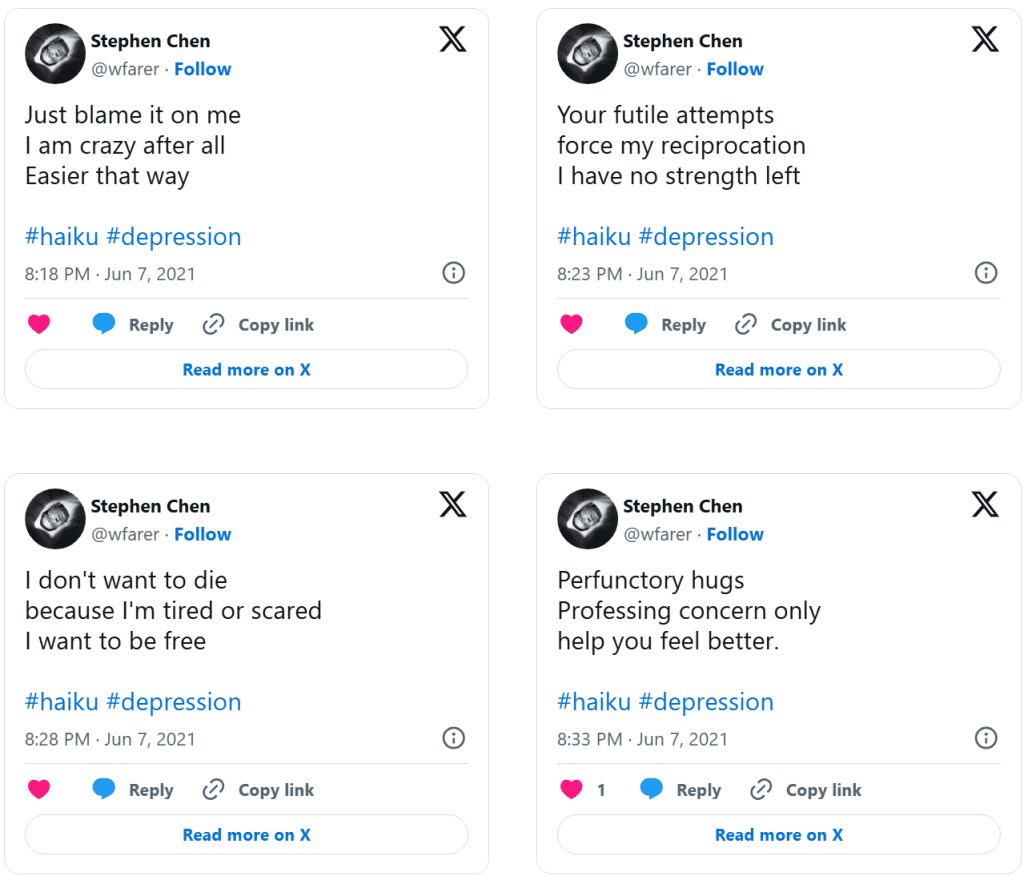Open the 8:23 PM · Jun 7, 2021 timestamp
Image resolution: width=1024 pixels, height=876 pixels.
pos(642,273)
